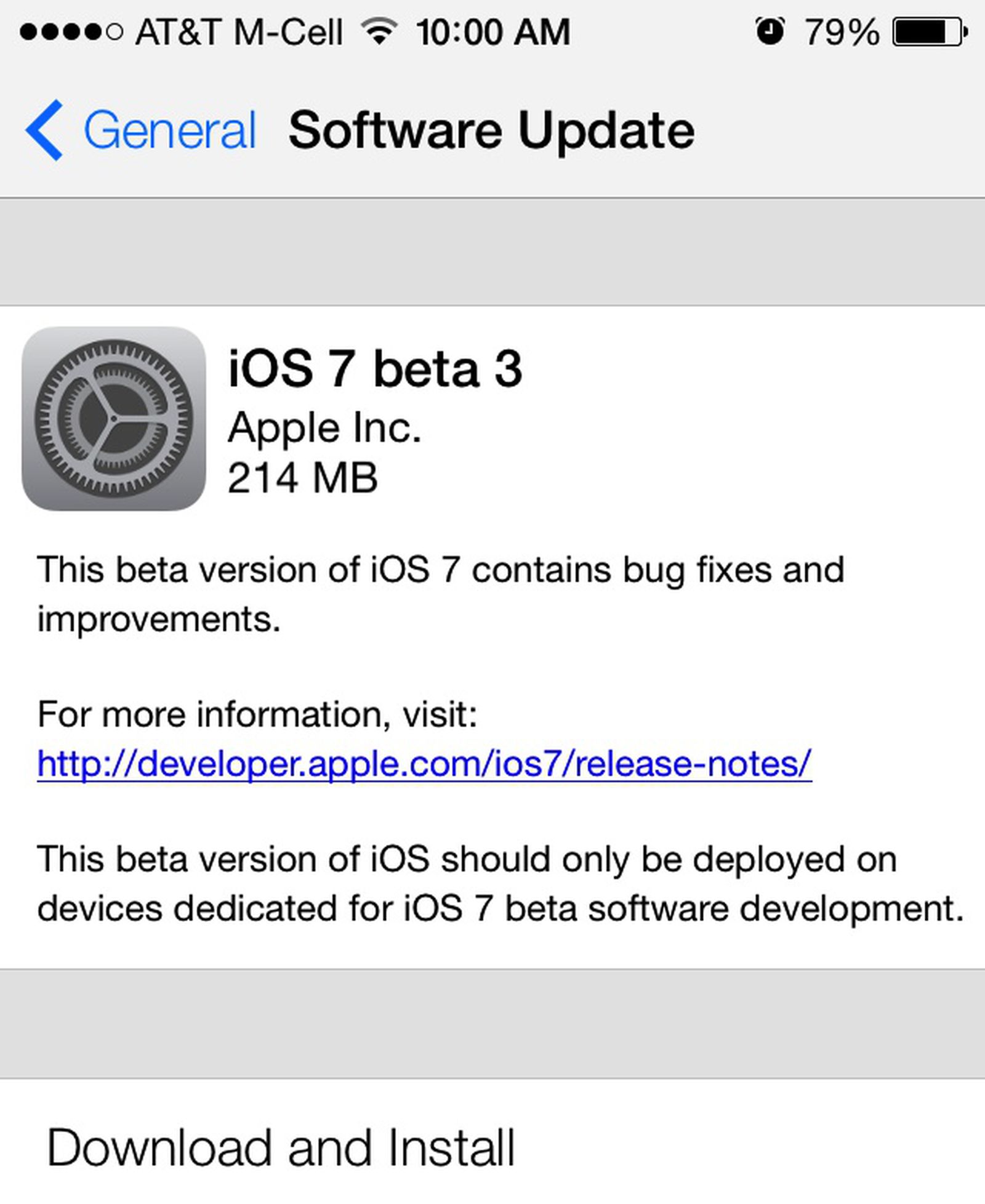Image resolution: width=985 pixels, height=1204 pixels.
Task: Select the iOS 7 beta 3 update entry
Action: pos(376,370)
